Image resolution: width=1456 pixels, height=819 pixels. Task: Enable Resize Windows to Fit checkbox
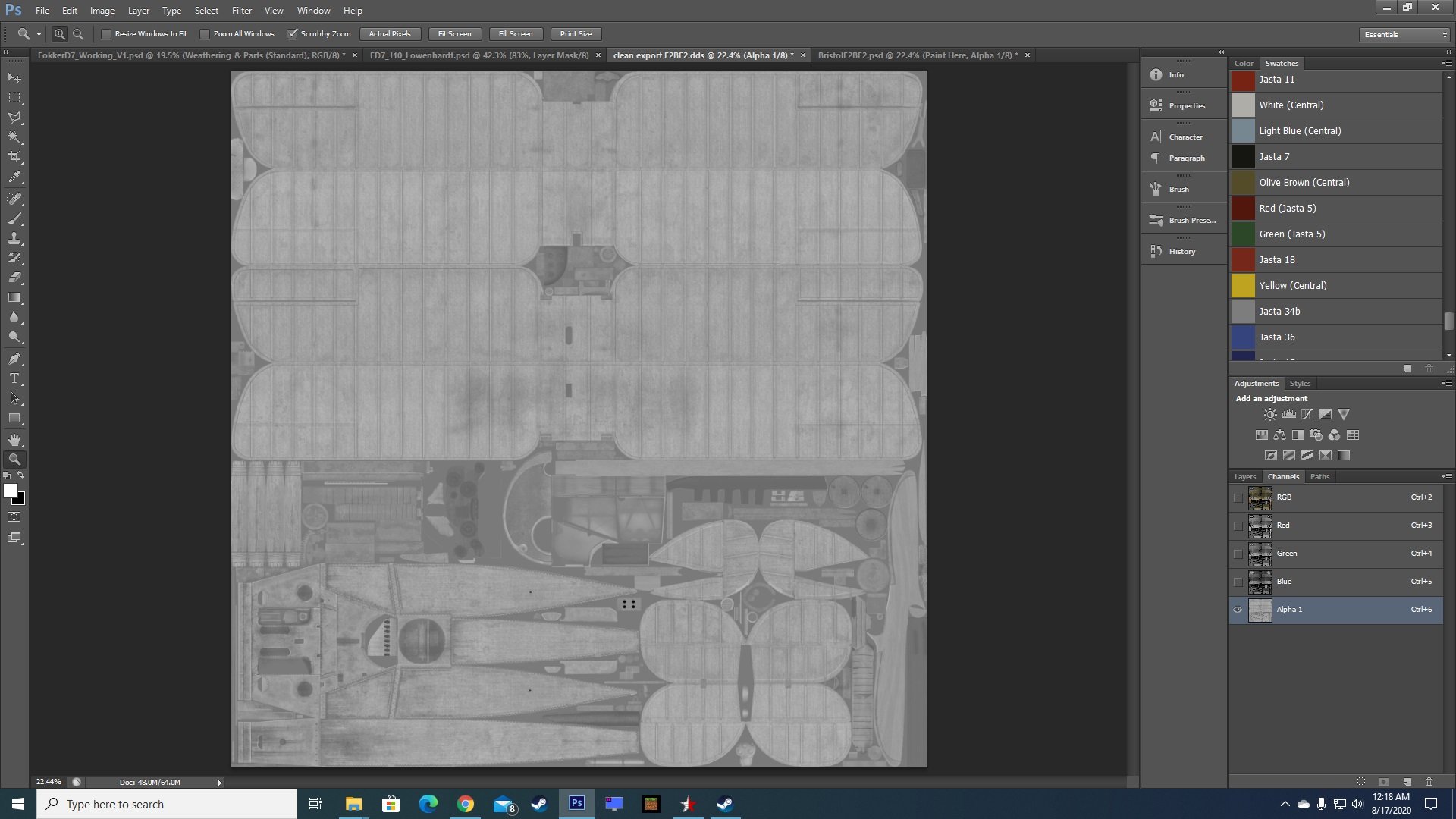click(x=106, y=34)
